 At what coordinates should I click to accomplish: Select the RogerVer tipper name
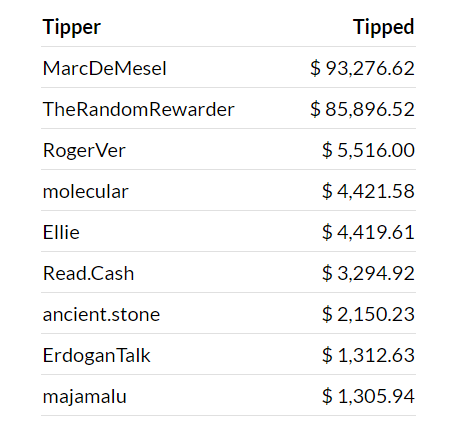coord(84,151)
